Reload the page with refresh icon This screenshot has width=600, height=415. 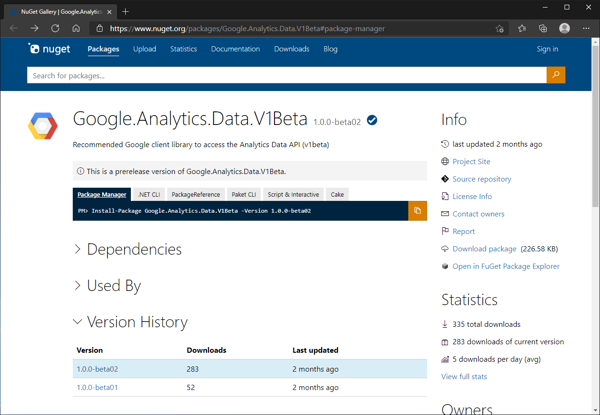click(55, 28)
